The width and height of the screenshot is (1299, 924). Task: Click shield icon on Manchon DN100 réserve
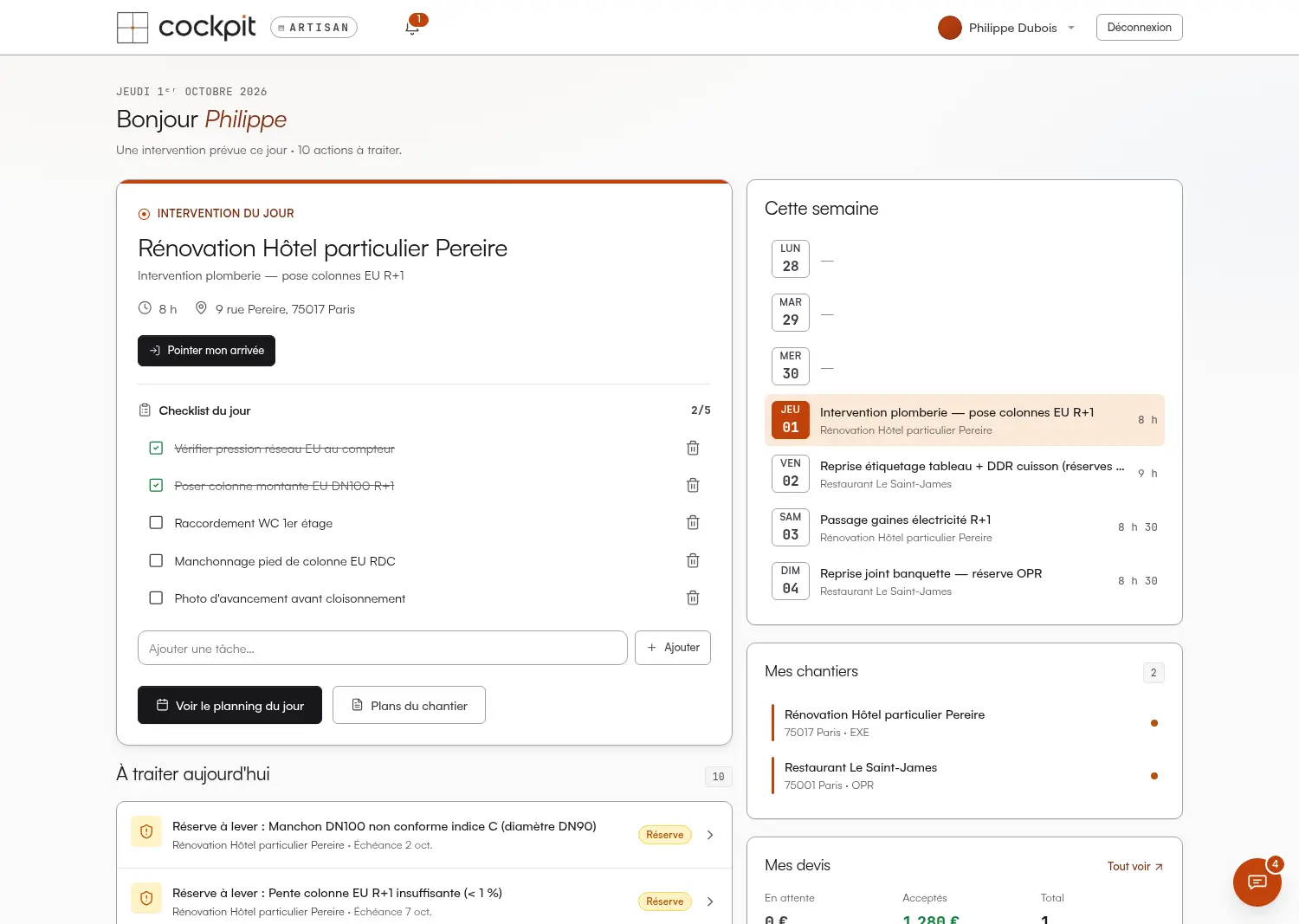[x=146, y=831]
